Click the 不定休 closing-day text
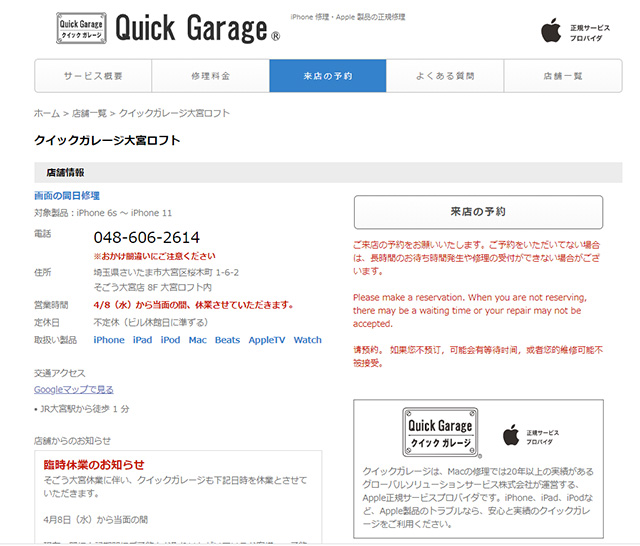The image size is (640, 546). pos(151,322)
